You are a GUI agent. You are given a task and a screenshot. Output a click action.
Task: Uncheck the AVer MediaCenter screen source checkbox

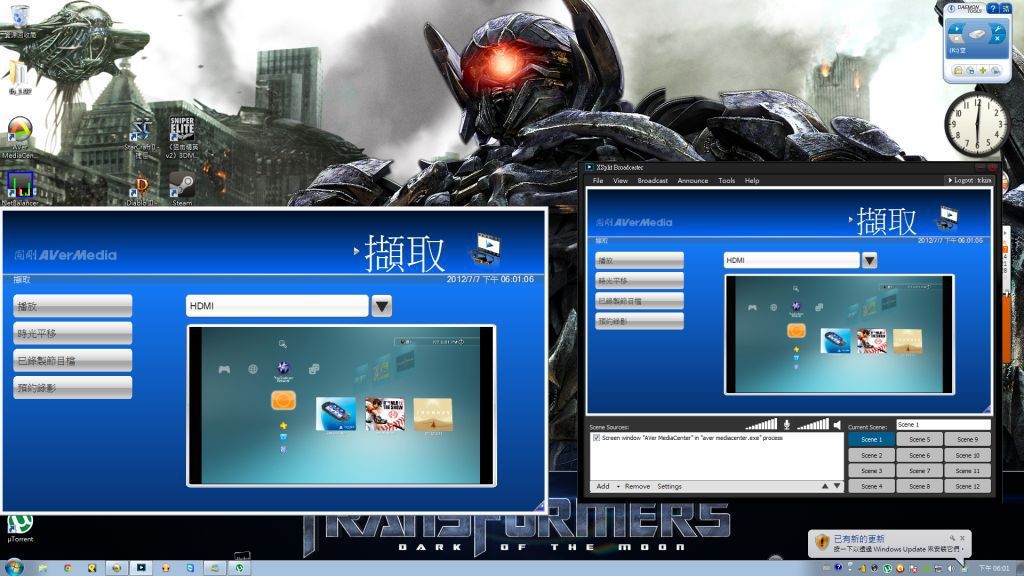(596, 438)
